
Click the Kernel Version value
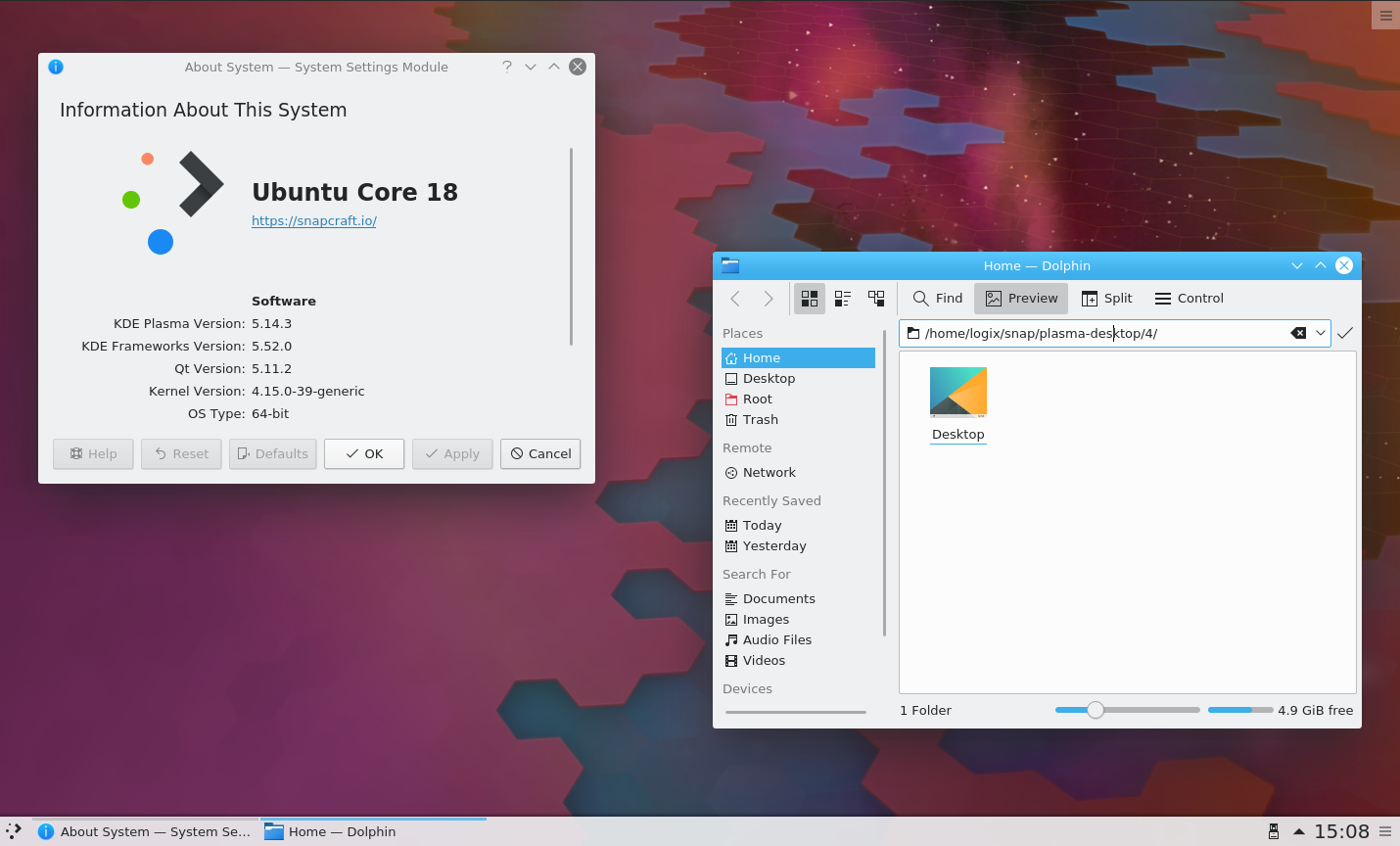tap(308, 392)
